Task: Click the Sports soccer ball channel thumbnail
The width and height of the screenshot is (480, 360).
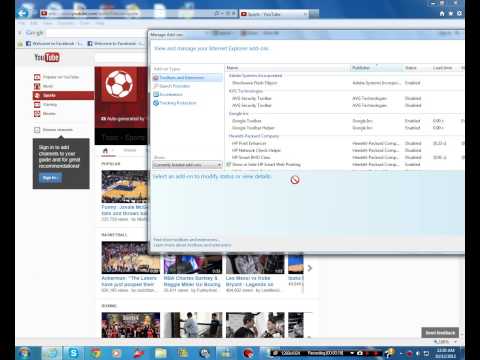Action: tap(119, 84)
